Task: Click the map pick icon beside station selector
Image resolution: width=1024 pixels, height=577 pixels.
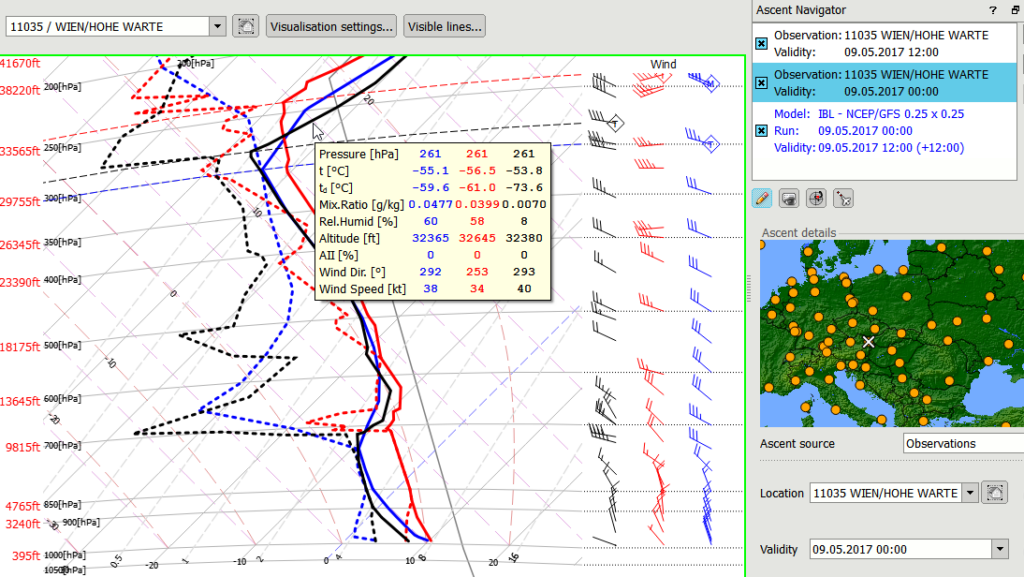Action: [245, 26]
